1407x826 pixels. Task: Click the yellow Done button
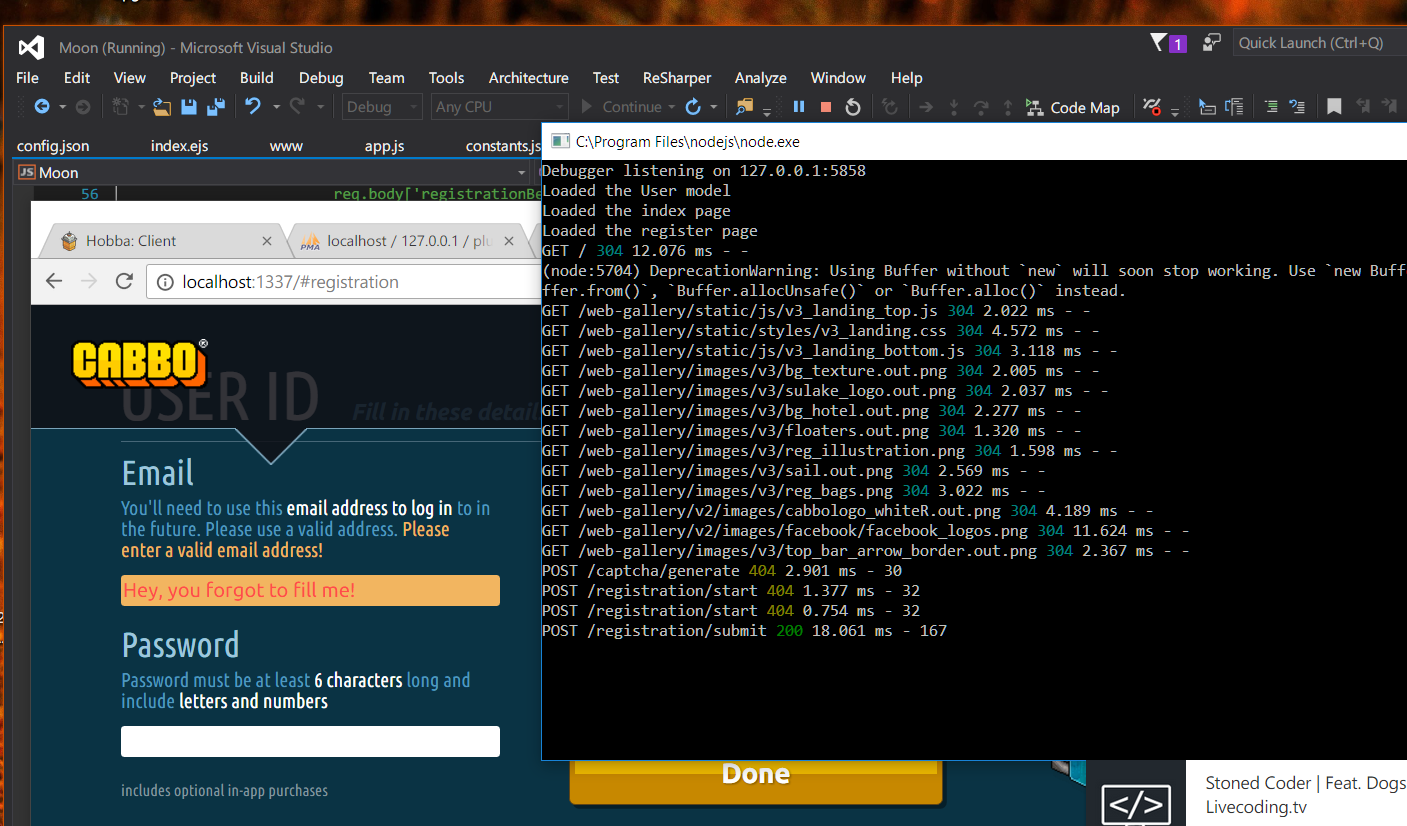[757, 781]
